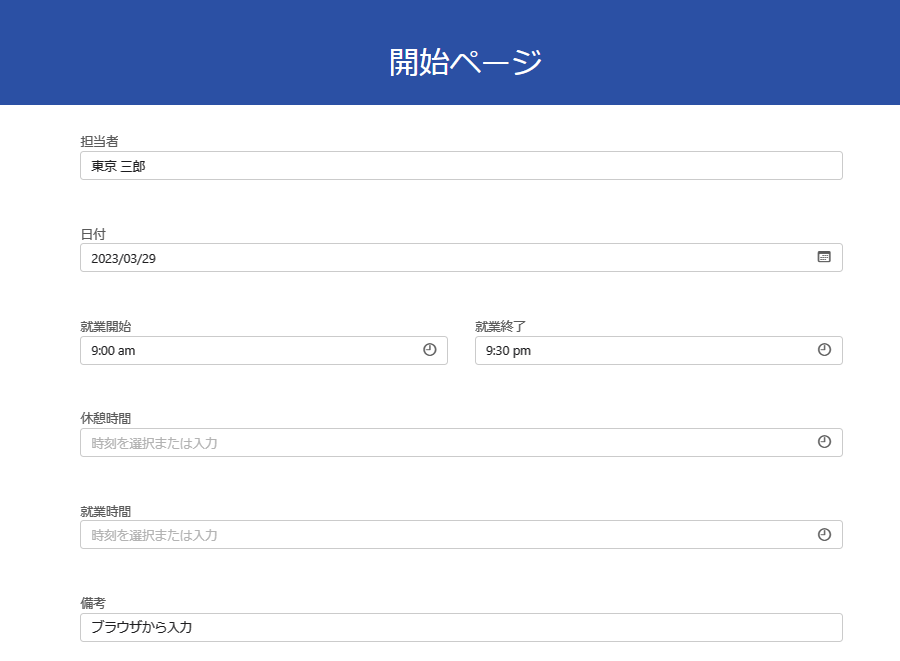Click the 就業終了 label

click(500, 326)
